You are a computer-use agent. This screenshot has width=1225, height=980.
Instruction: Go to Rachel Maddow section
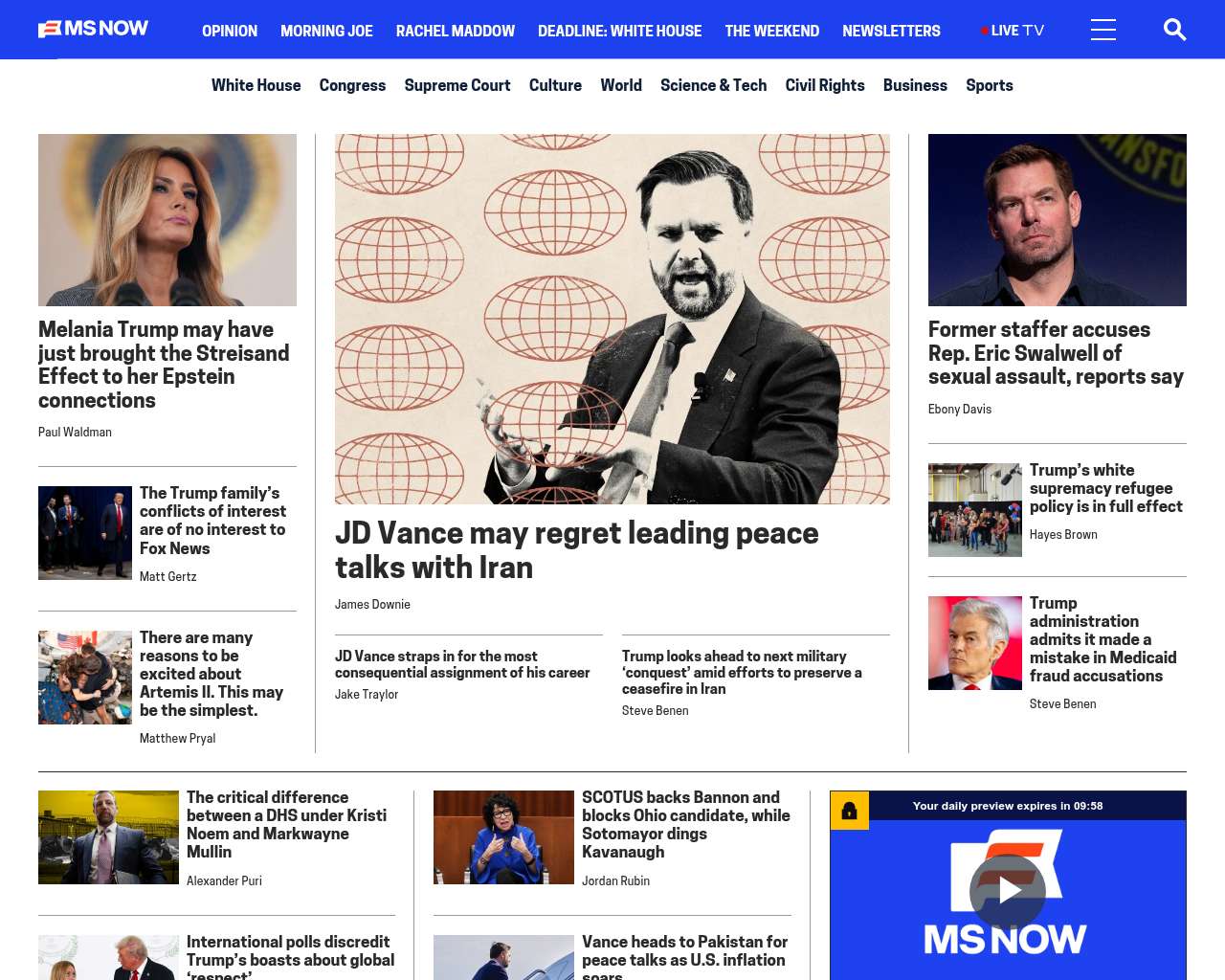(456, 31)
